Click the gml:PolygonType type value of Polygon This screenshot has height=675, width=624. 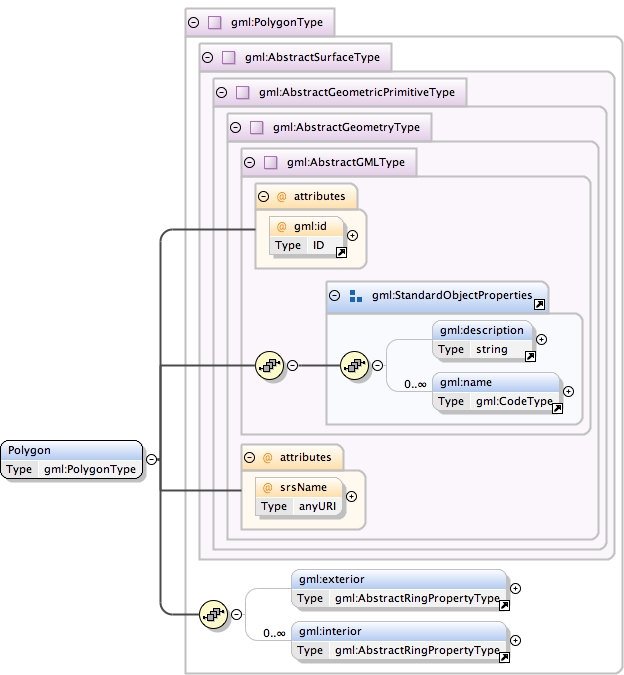90,469
